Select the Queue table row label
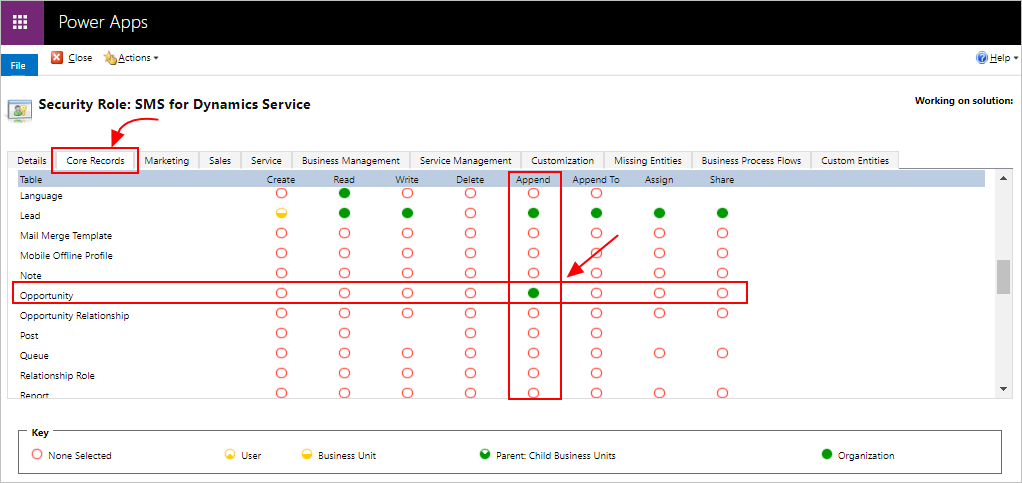This screenshot has width=1022, height=483. [x=34, y=356]
